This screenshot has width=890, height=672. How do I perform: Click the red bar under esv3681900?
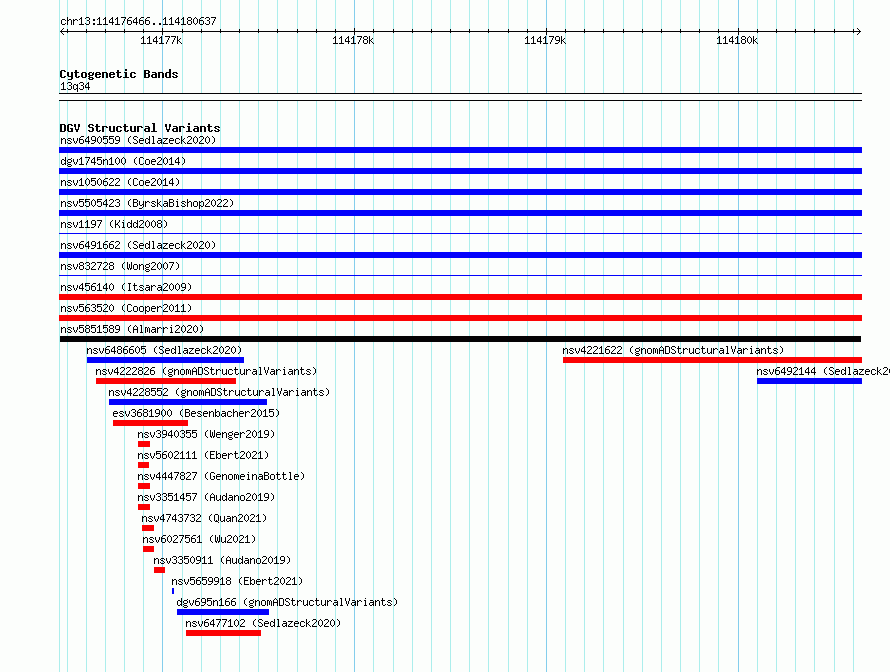coord(150,423)
